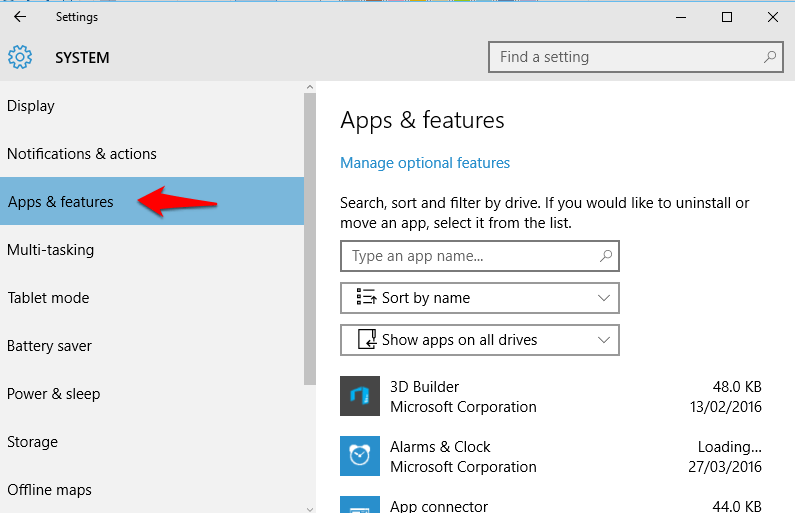This screenshot has width=795, height=513.
Task: Click the sidebar scroll up arrow
Action: tap(310, 87)
